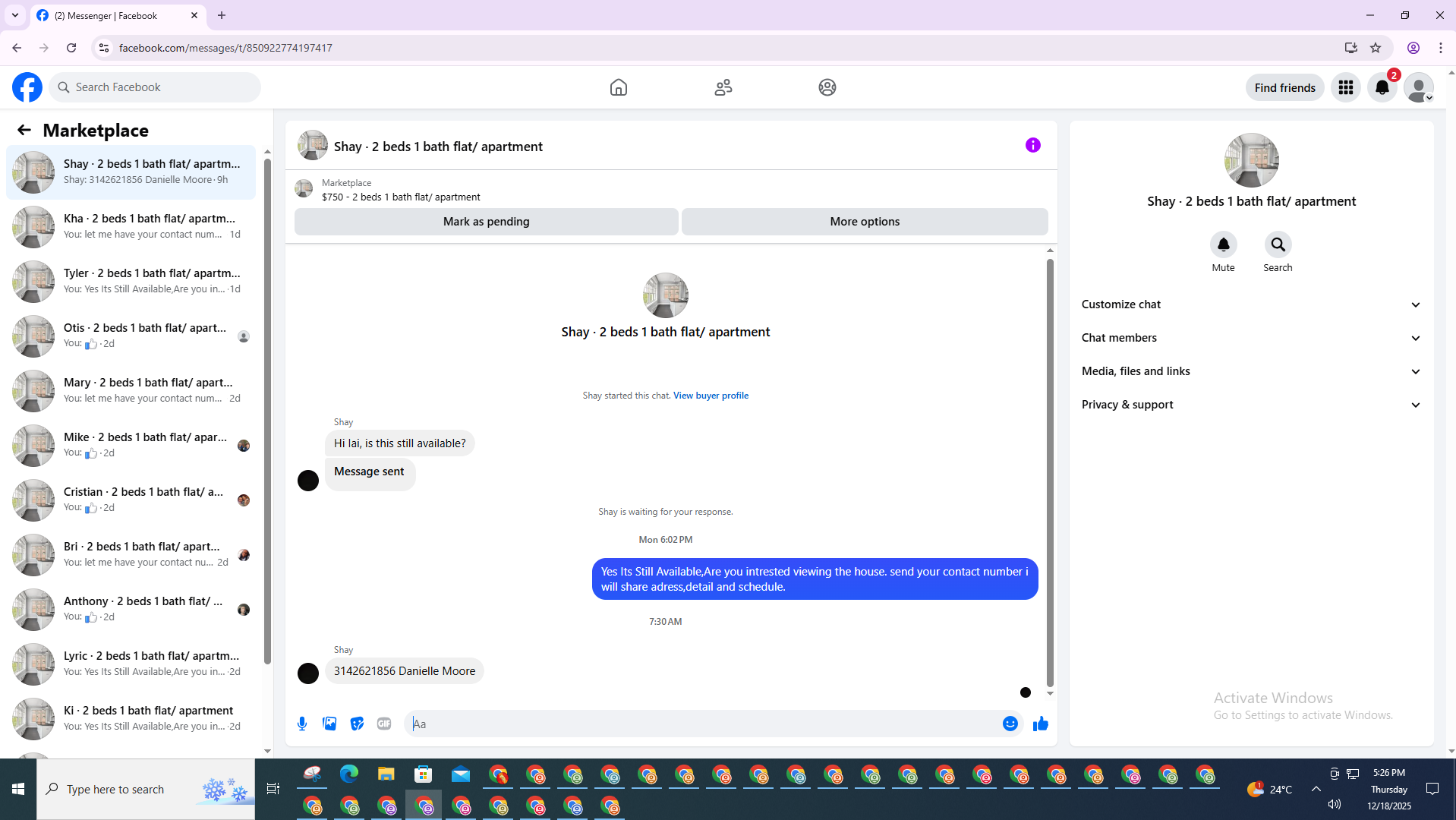
Task: Click the conversation list scrollbar
Action: pyautogui.click(x=267, y=410)
